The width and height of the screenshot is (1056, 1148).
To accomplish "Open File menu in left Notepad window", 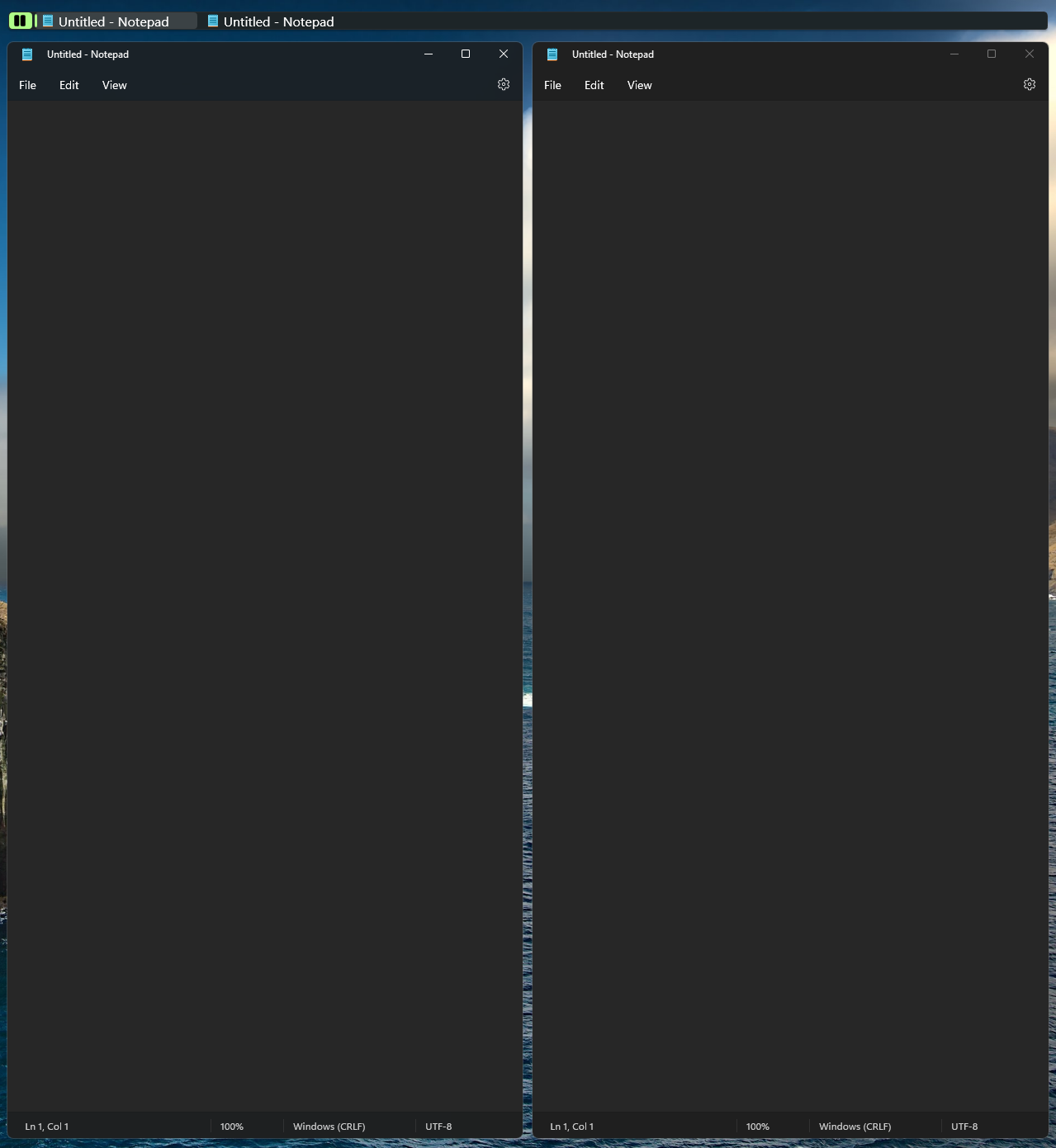I will (27, 85).
